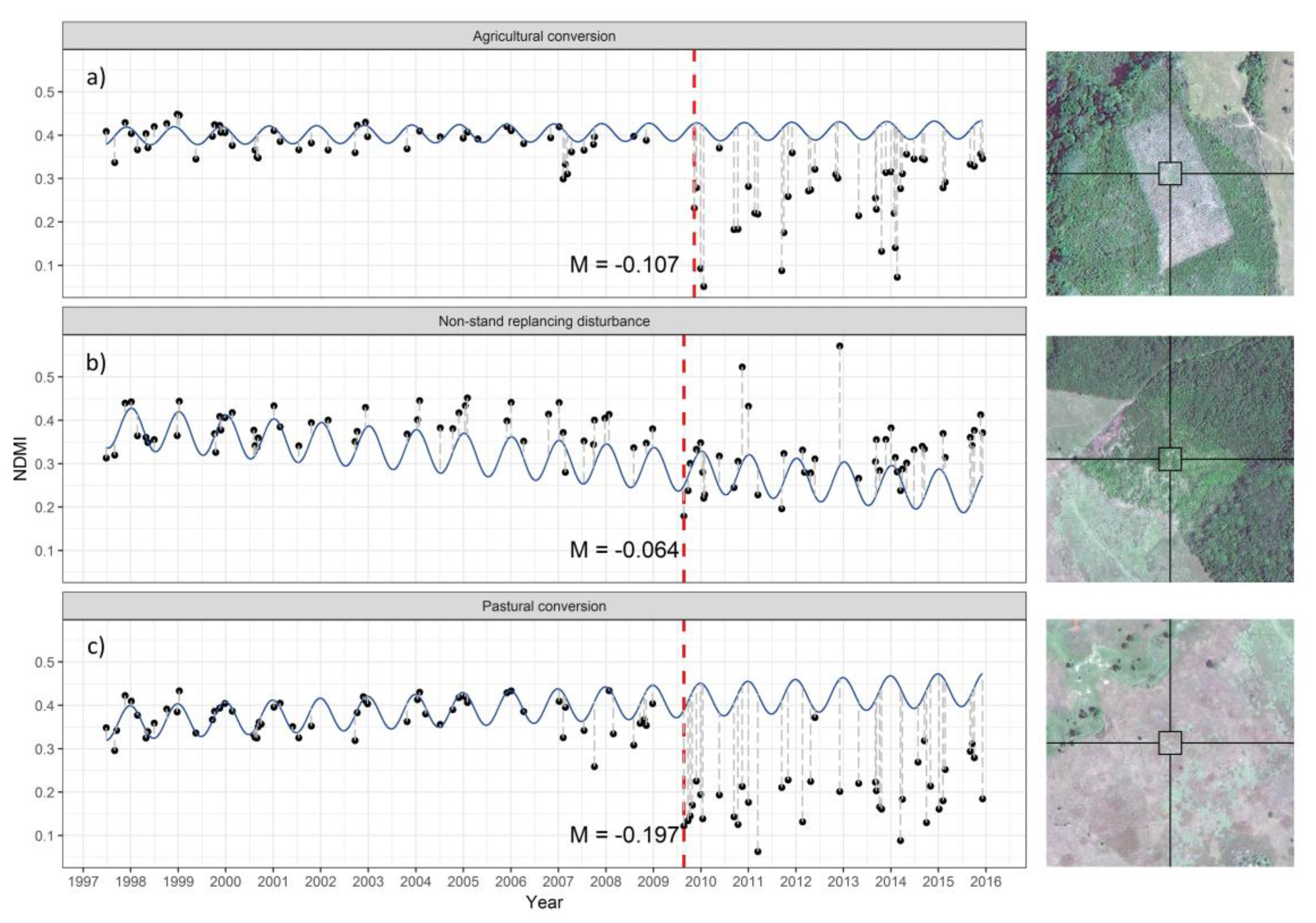
Task: Select the M = -0.197 annotation
Action: (x=624, y=835)
